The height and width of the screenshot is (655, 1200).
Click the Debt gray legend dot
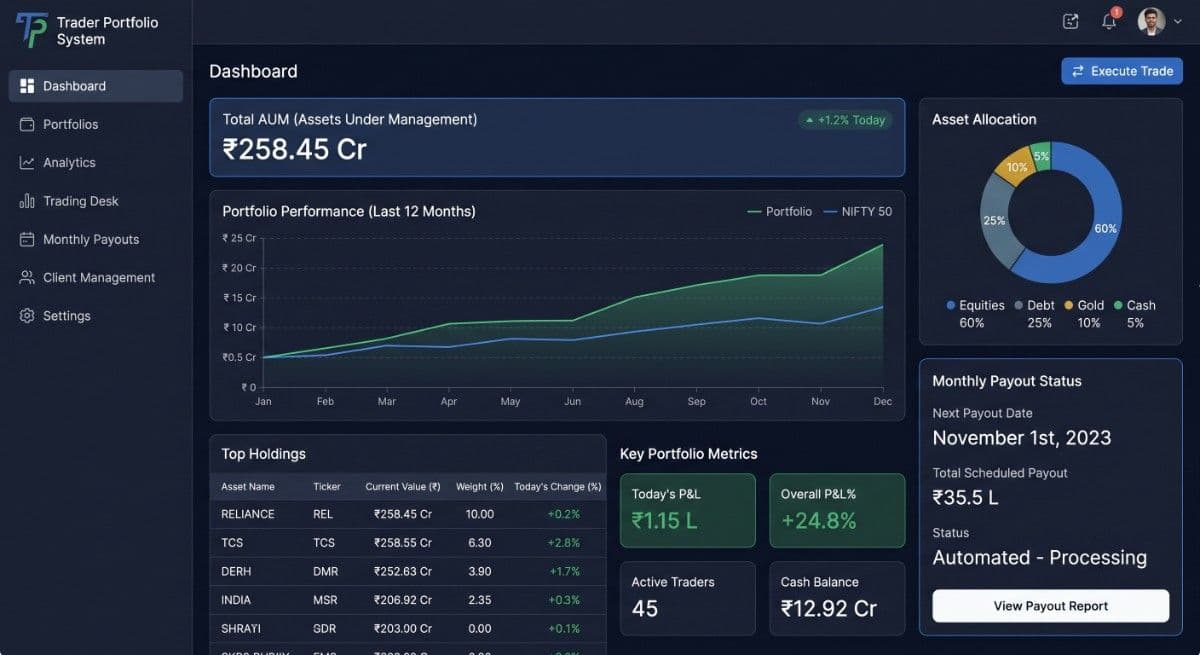pos(1019,306)
